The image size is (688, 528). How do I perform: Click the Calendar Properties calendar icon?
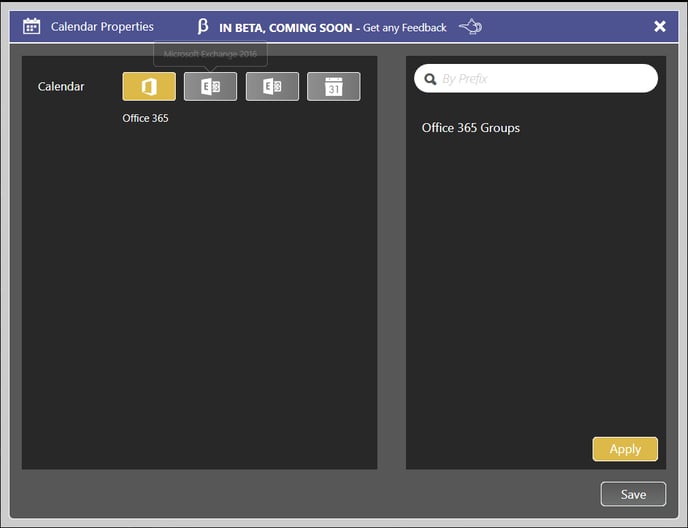[32, 26]
